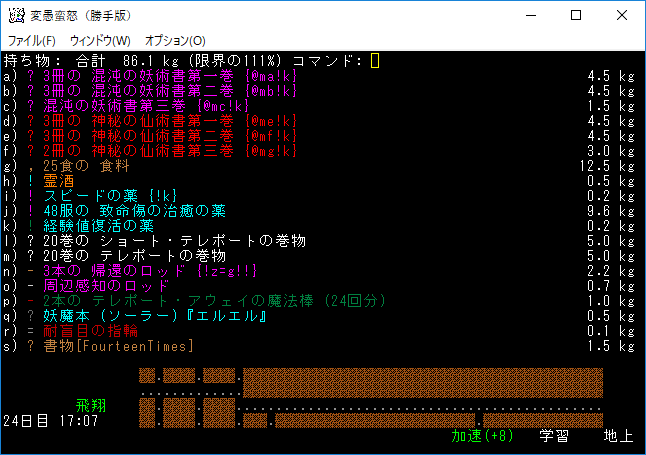Click the 加速(+8) status indicator
646x455 pixels.
click(x=482, y=436)
